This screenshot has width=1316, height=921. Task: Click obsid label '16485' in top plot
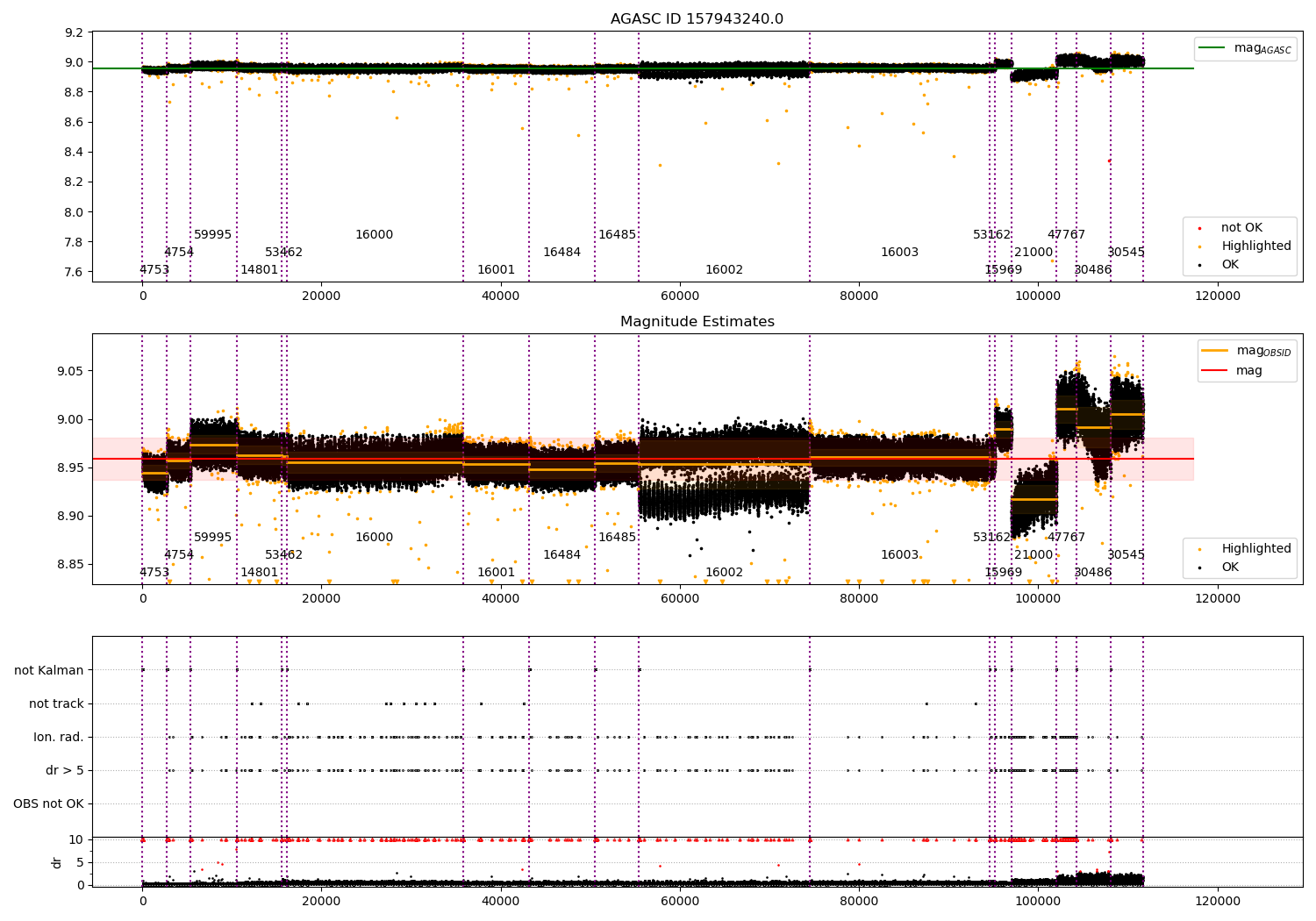click(x=618, y=235)
